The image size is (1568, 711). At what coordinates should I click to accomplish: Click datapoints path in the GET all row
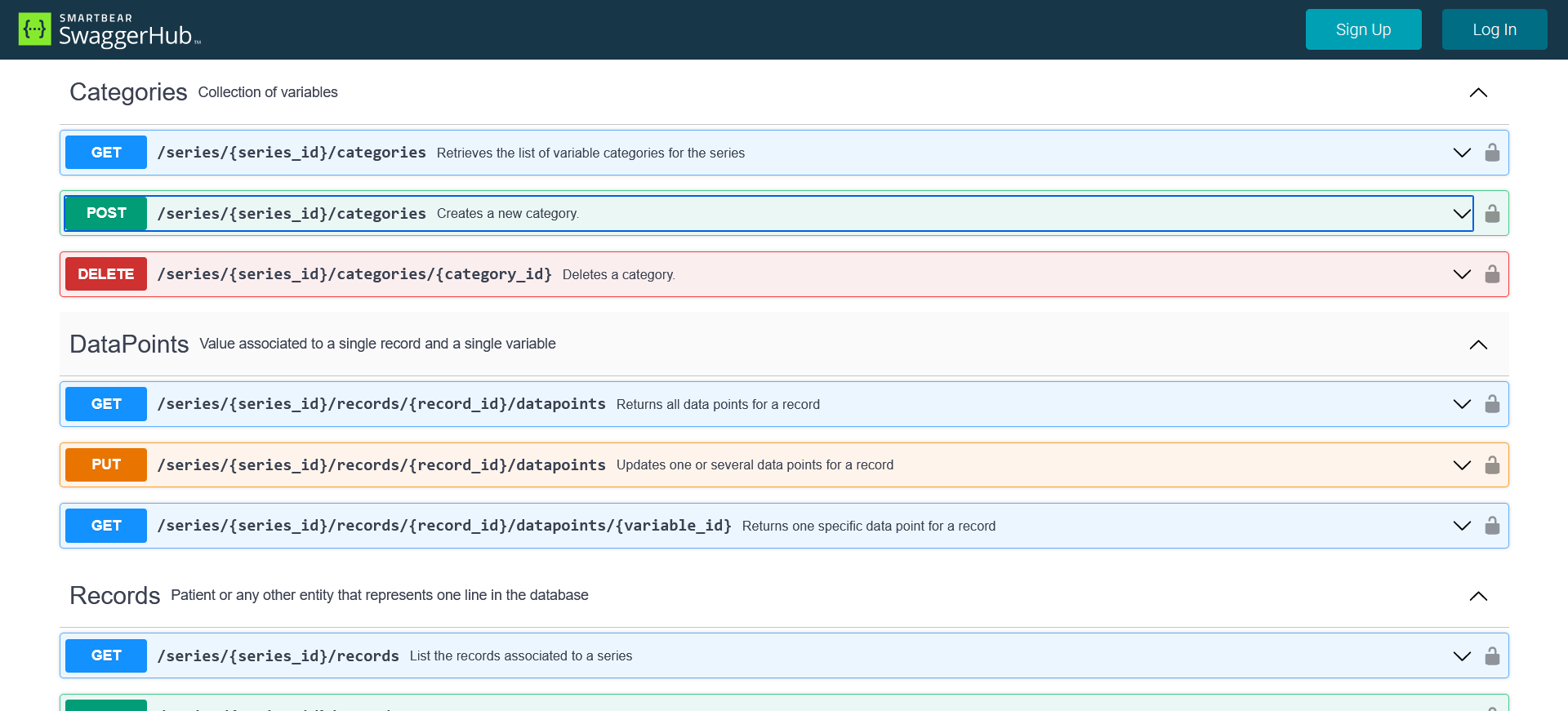381,404
